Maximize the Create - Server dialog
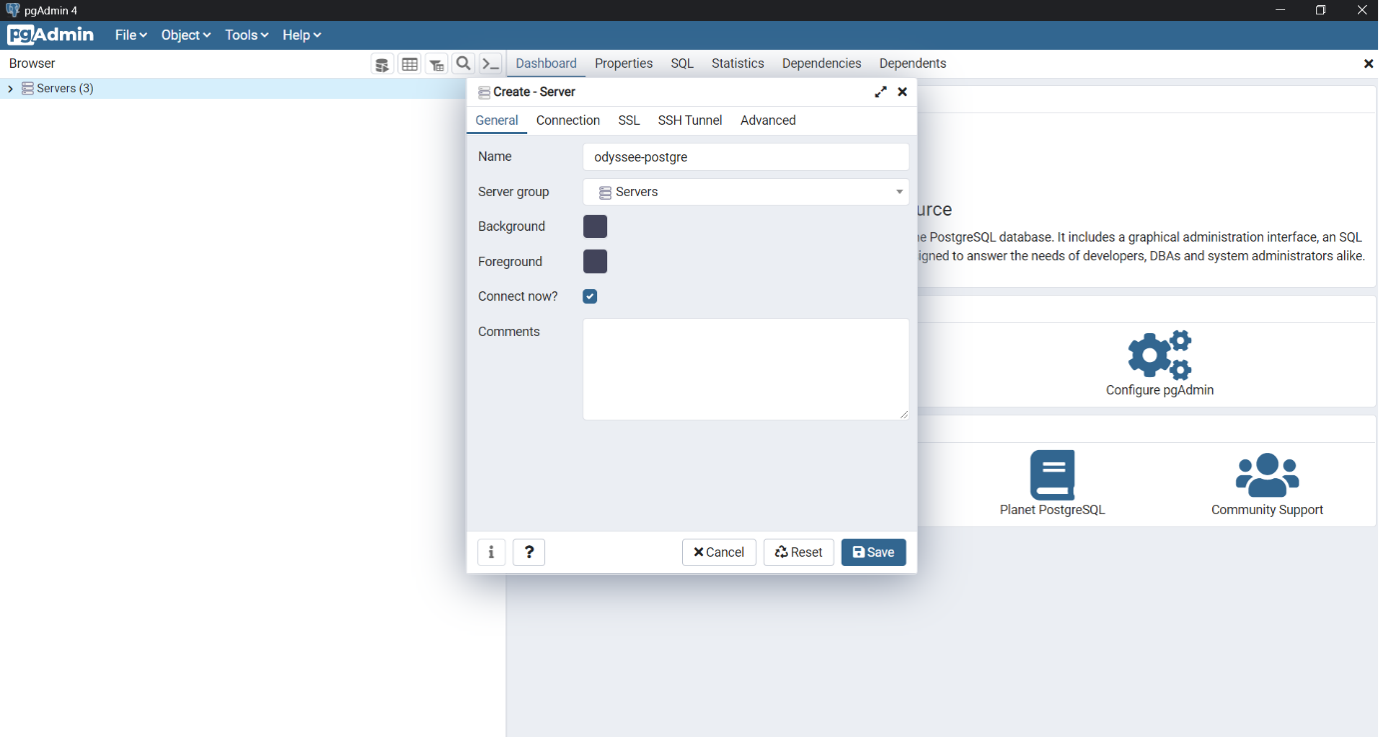 click(881, 92)
